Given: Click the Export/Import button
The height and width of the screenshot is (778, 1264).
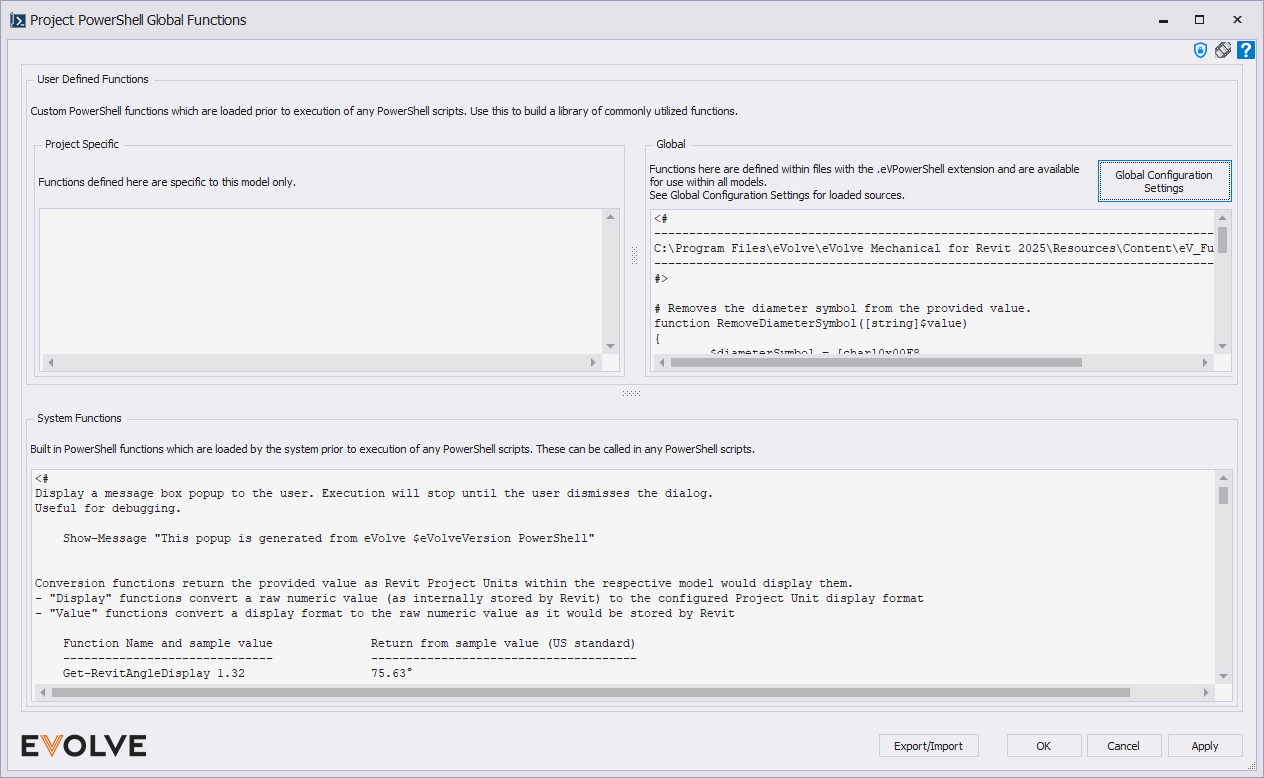Looking at the screenshot, I should (x=928, y=746).
